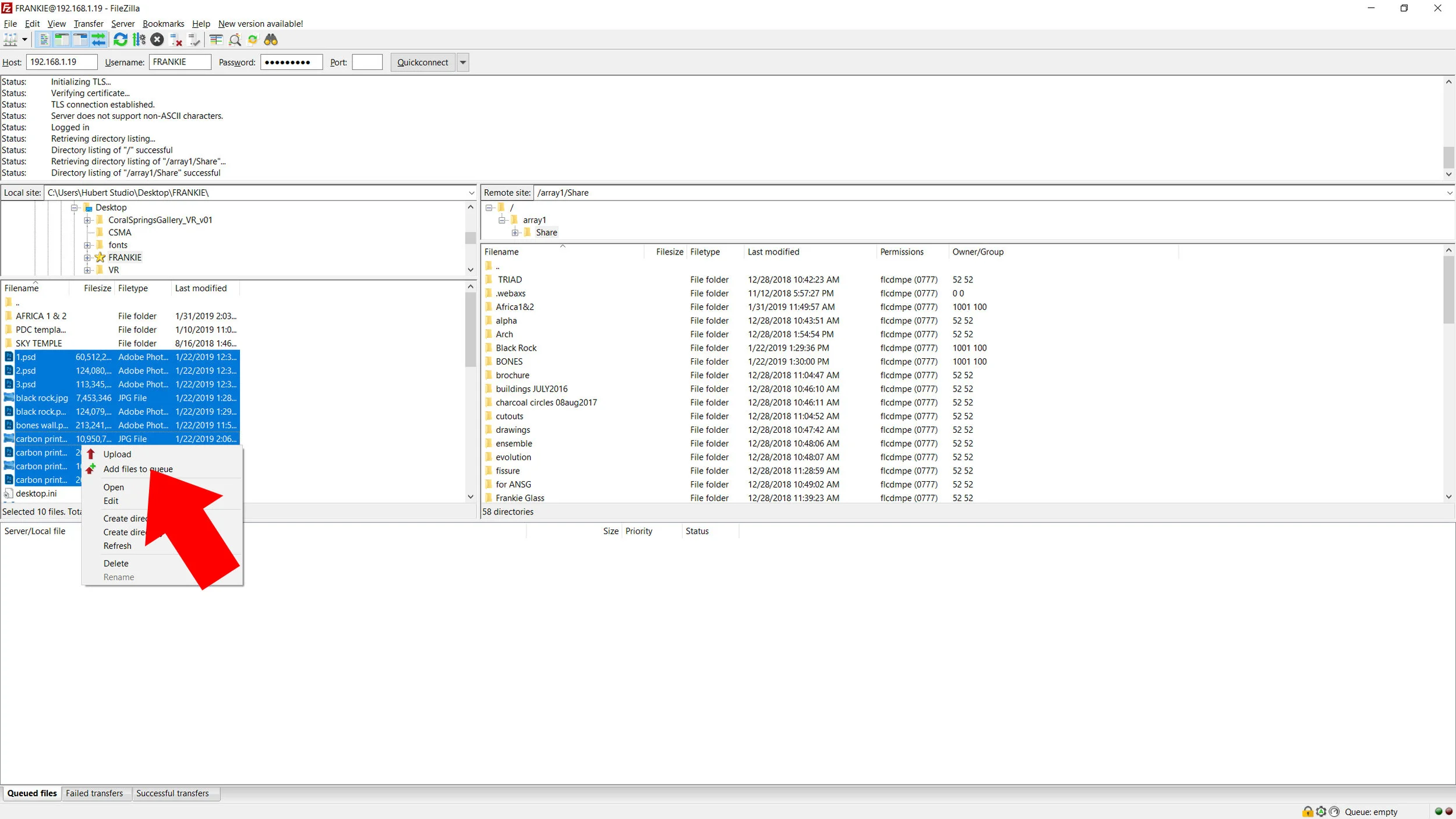
Task: Choose Upload from the context menu
Action: 117,454
